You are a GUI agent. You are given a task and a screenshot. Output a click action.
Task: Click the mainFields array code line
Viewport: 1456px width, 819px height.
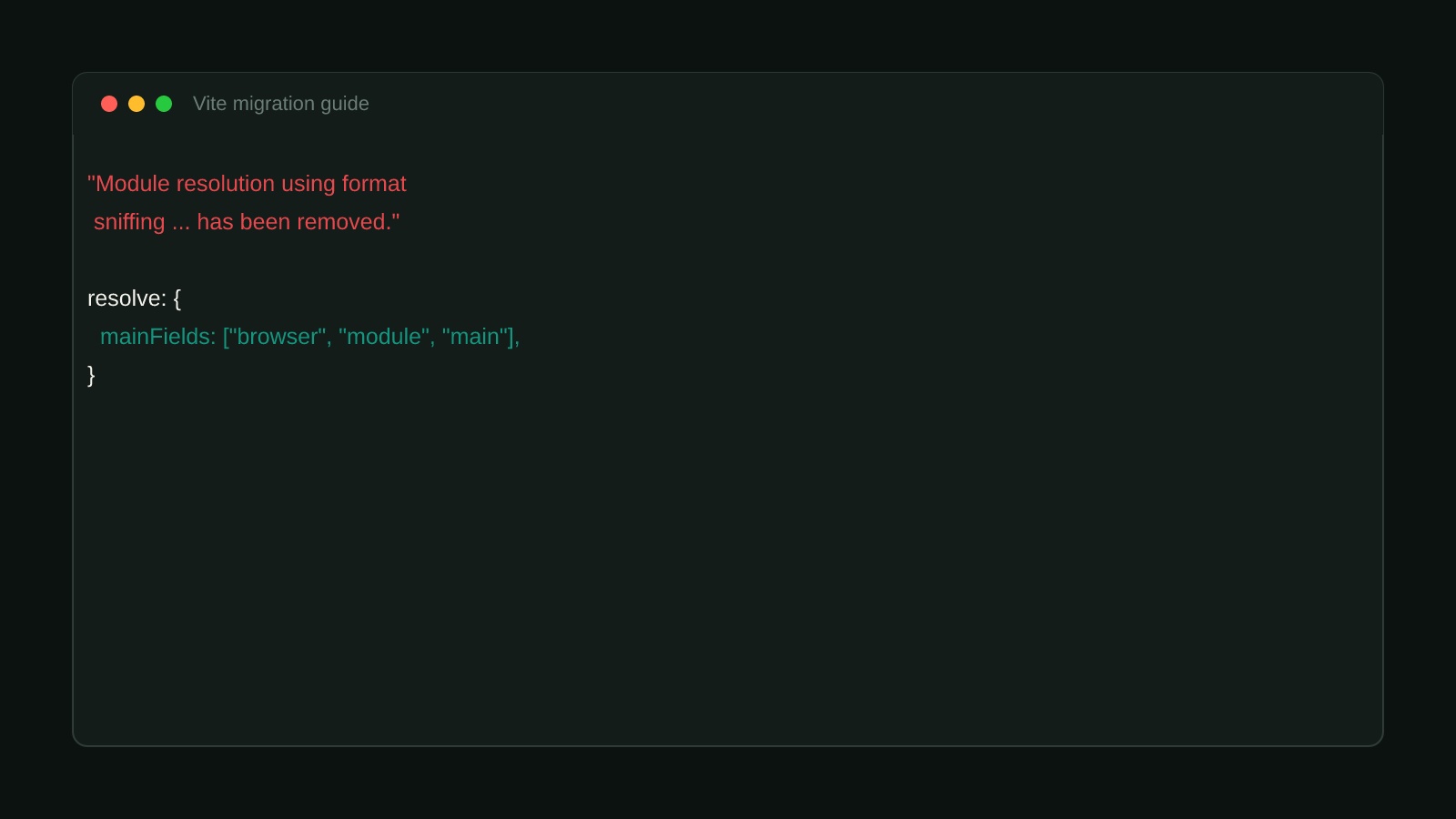point(310,337)
